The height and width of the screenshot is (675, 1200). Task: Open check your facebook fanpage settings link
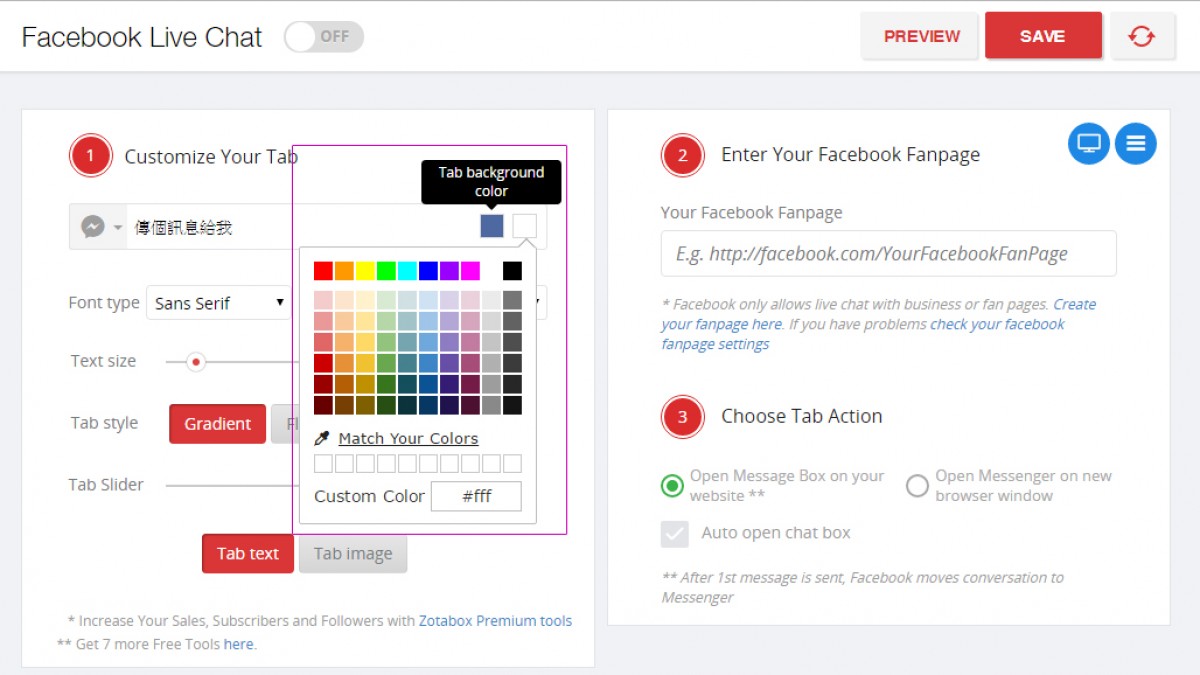(x=863, y=334)
